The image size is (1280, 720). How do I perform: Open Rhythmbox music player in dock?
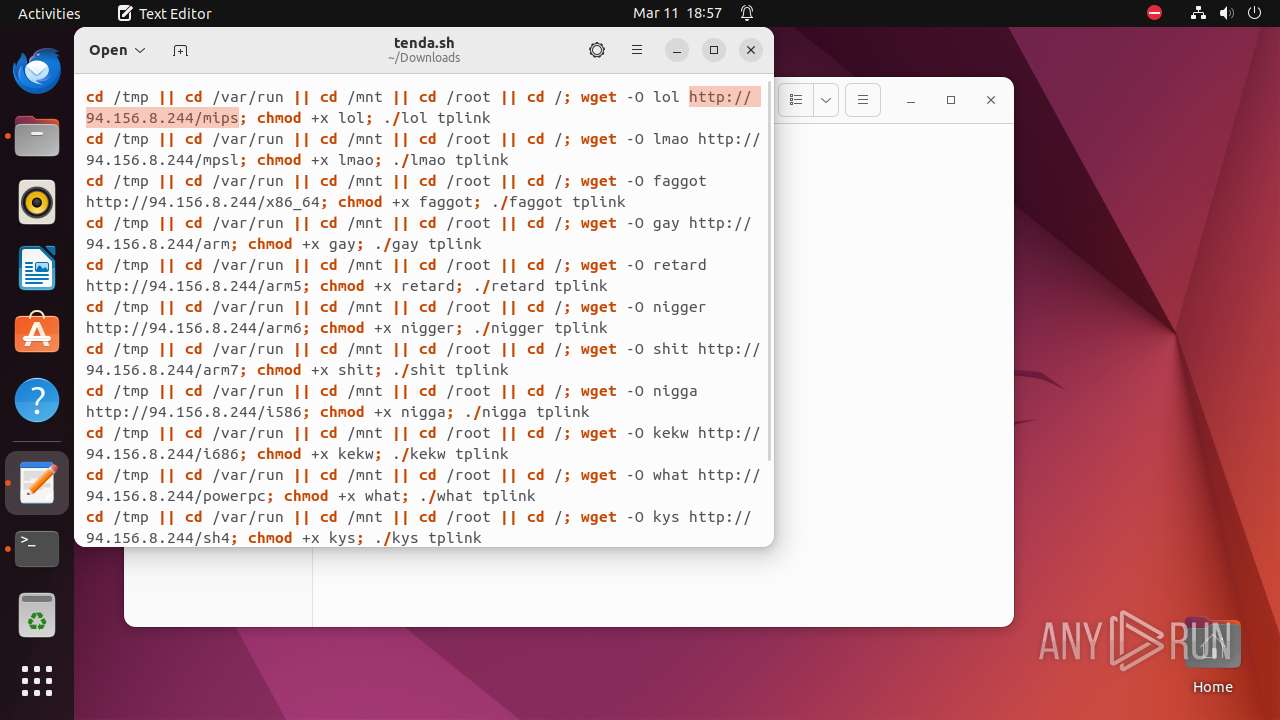[37, 203]
